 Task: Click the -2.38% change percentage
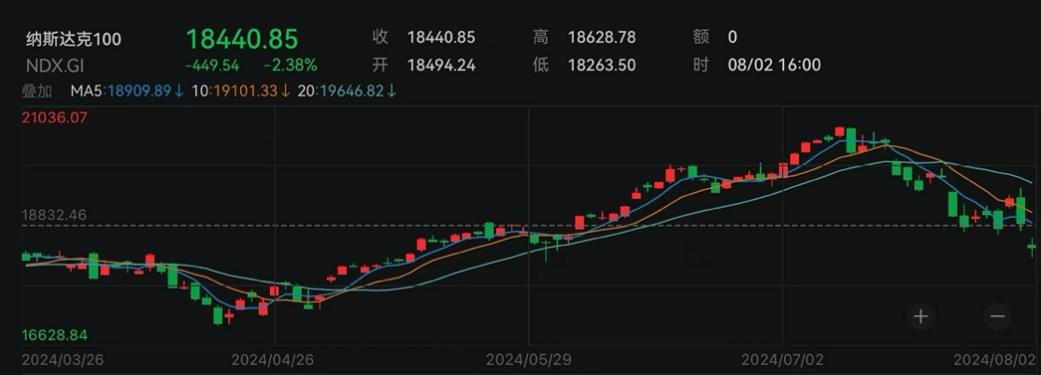point(290,65)
